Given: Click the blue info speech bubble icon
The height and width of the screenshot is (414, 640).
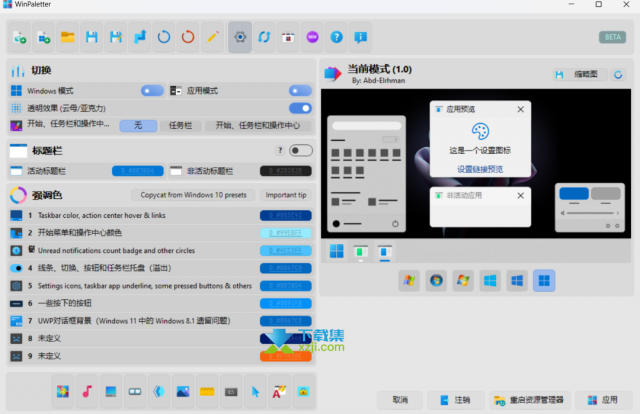Looking at the screenshot, I should point(361,38).
